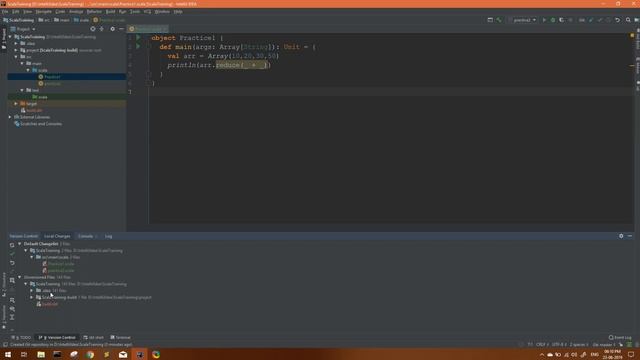640x360 pixels.
Task: Expand the target folder in Project tree
Action: (16, 104)
